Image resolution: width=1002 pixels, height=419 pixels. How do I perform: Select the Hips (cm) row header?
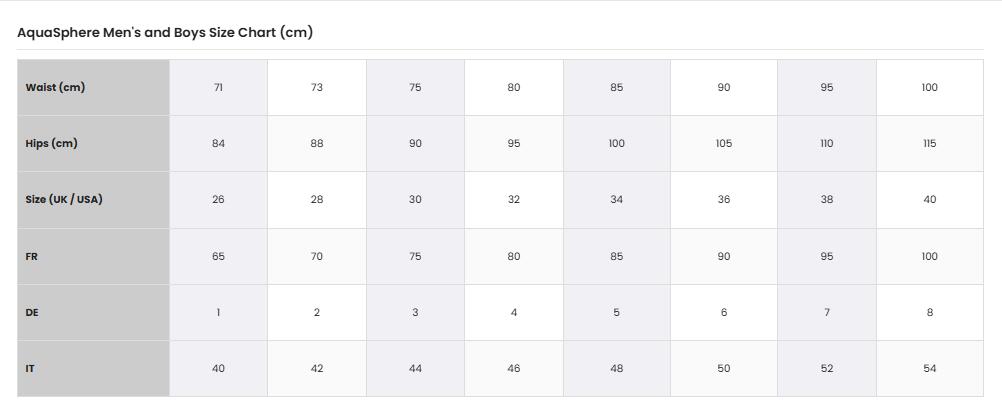coord(93,144)
